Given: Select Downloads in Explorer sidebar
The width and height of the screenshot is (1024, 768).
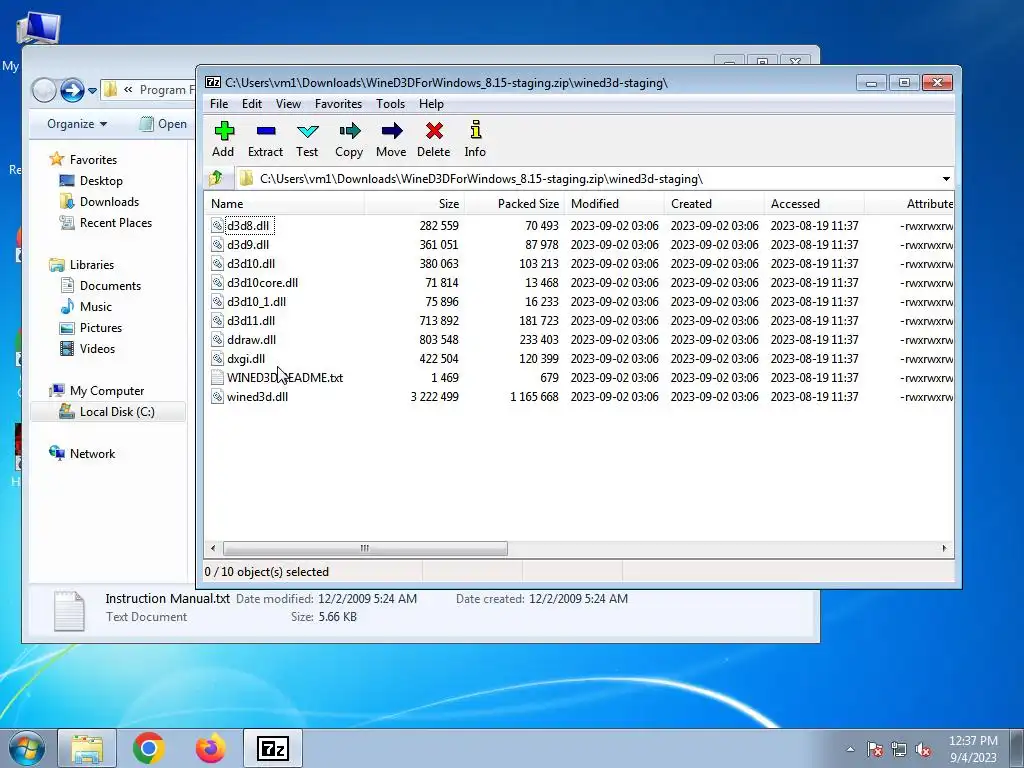Looking at the screenshot, I should [x=99, y=202].
